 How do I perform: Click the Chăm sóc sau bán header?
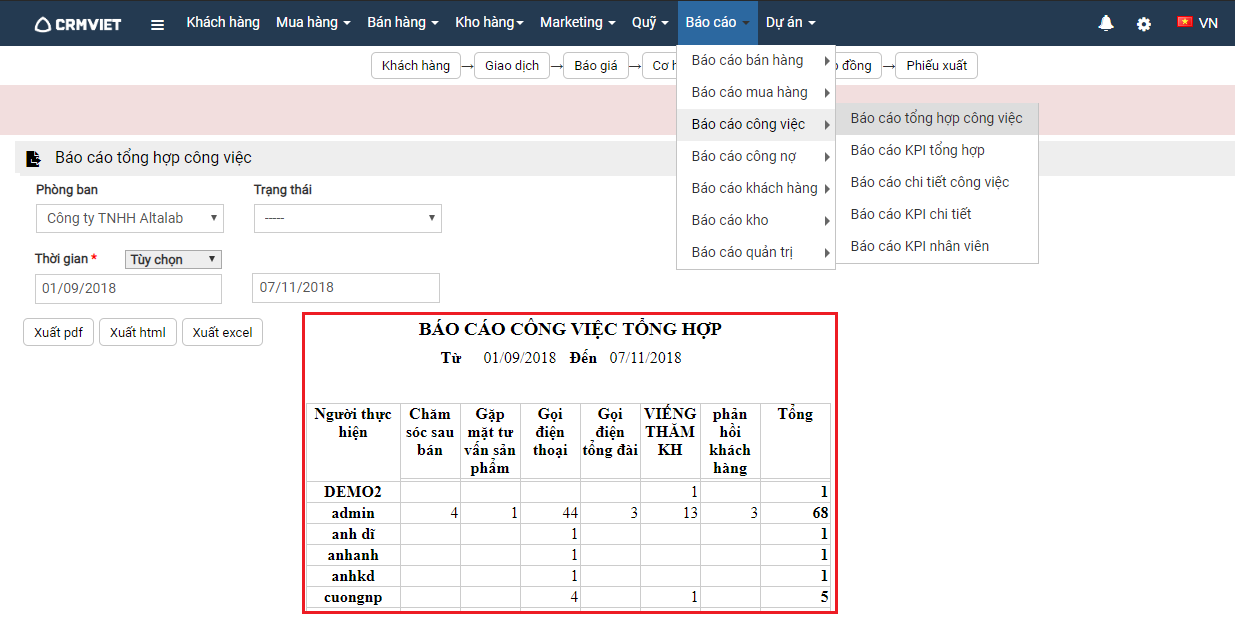pos(430,432)
